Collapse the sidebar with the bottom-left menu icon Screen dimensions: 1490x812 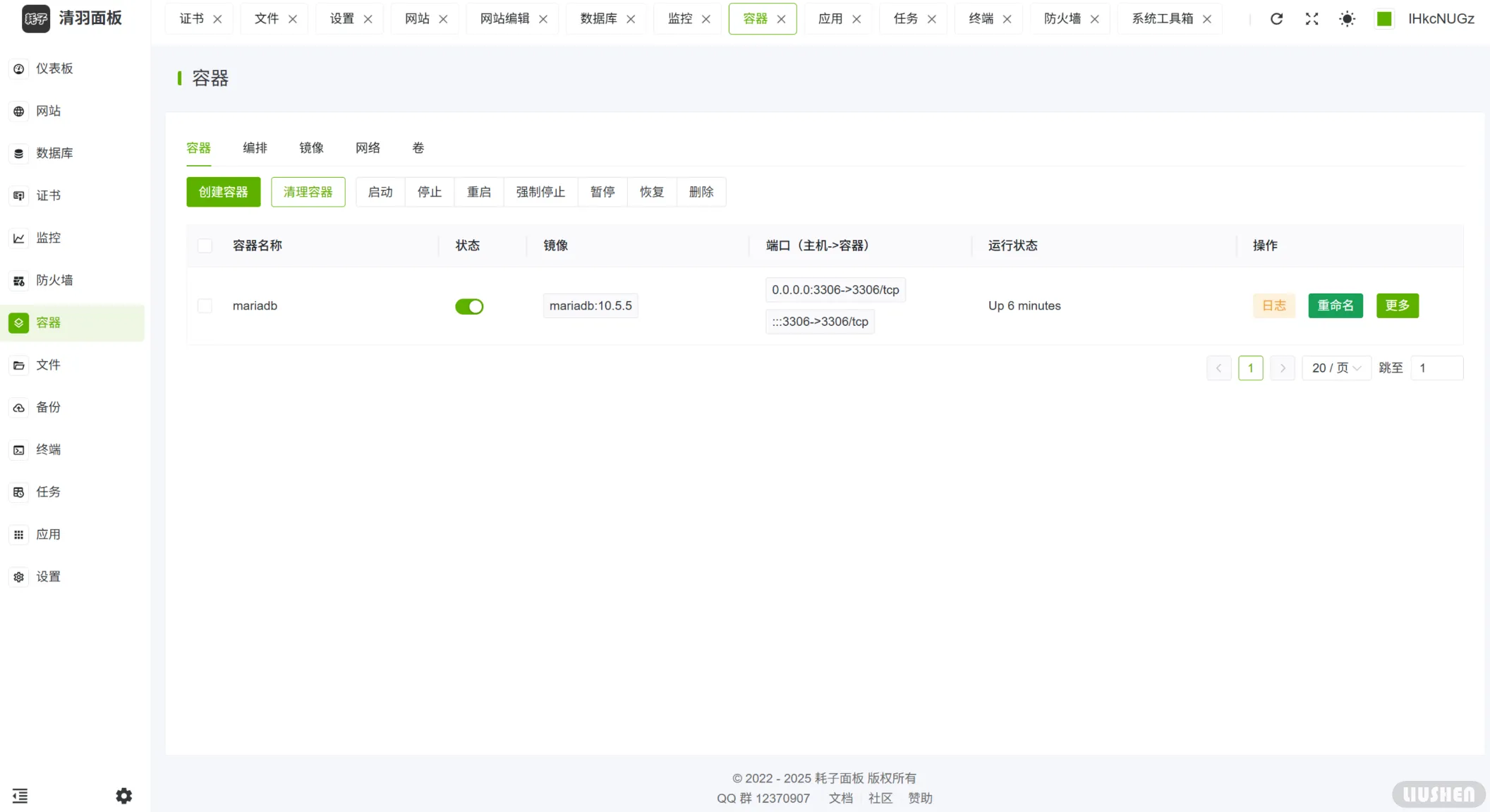point(20,796)
